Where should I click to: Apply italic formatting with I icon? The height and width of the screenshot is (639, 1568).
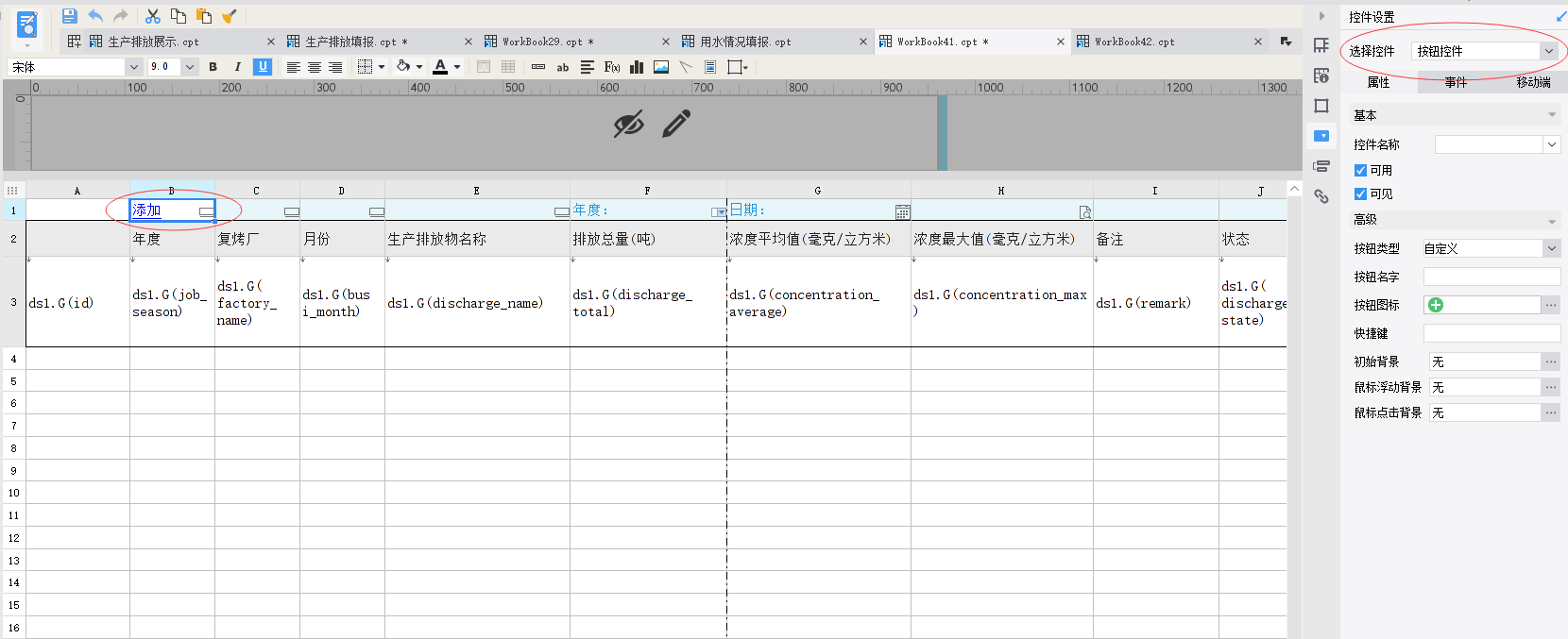tap(237, 67)
